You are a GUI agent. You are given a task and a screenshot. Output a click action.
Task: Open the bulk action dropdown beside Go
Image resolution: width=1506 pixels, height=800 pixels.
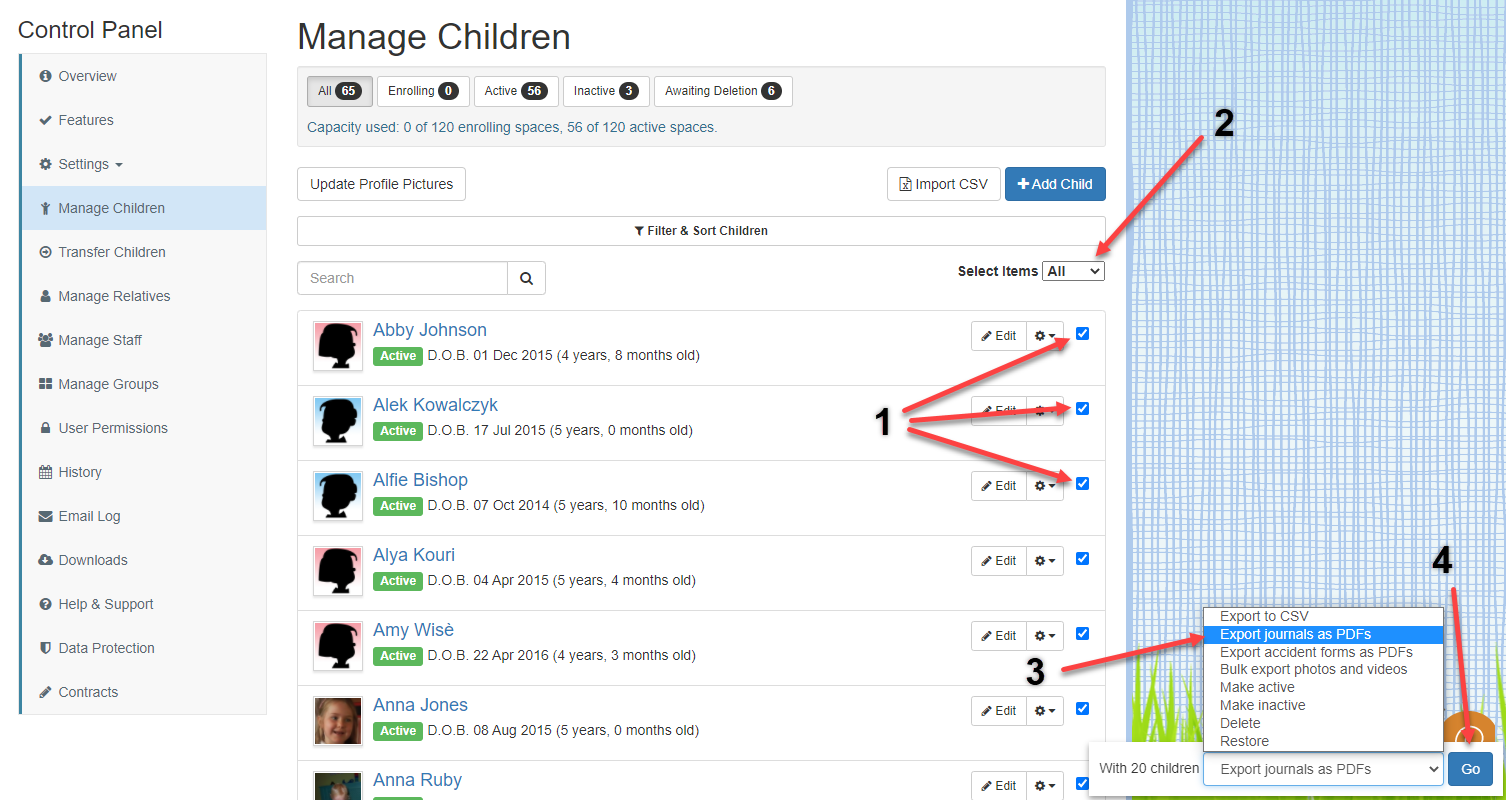point(1322,769)
